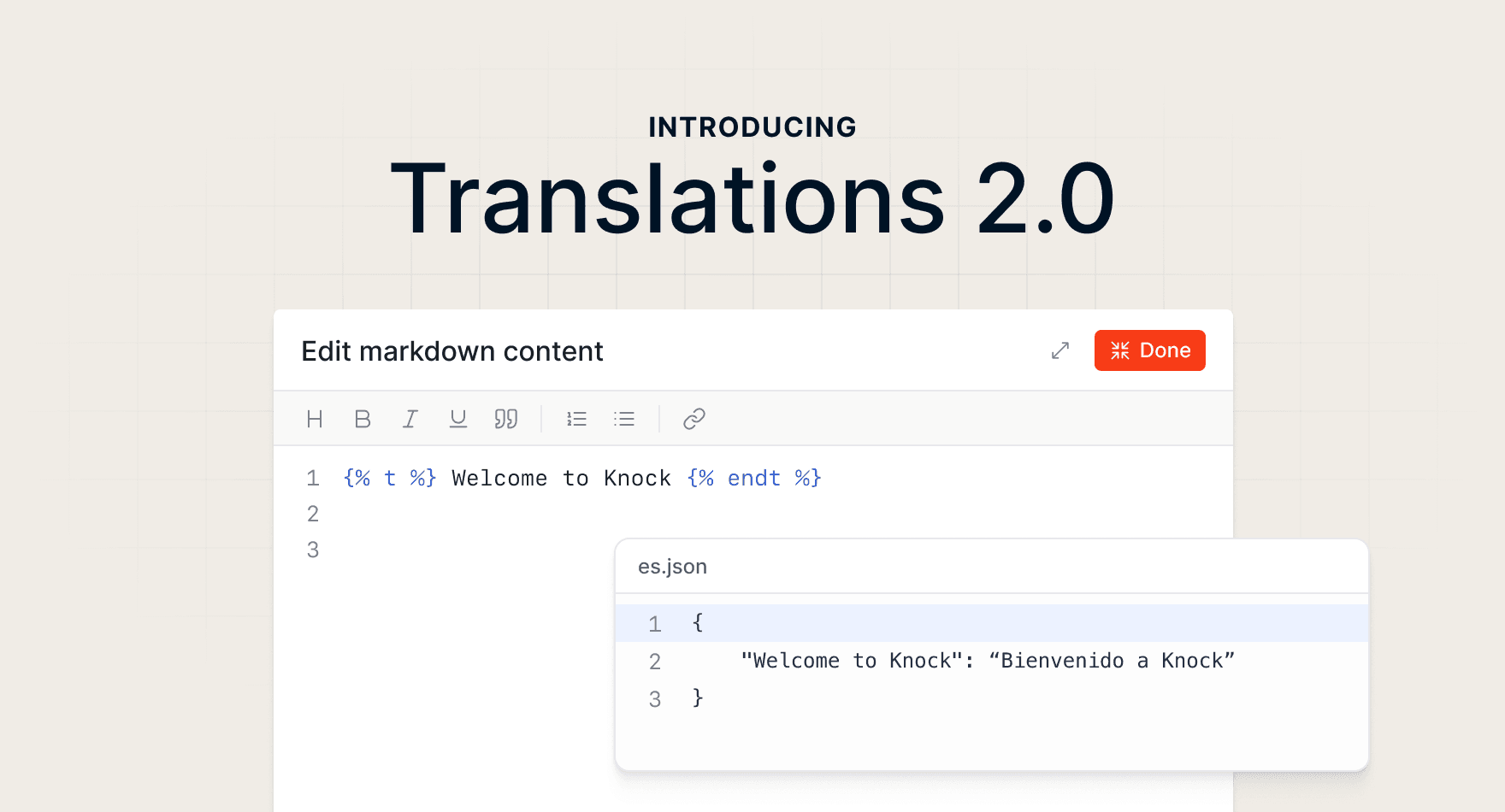Click the closing brace in es.json
Screen dimensions: 1505x812
point(698,698)
